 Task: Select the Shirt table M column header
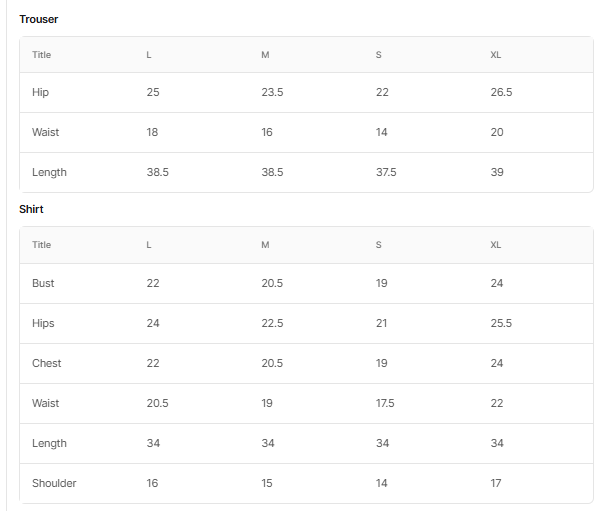265,245
